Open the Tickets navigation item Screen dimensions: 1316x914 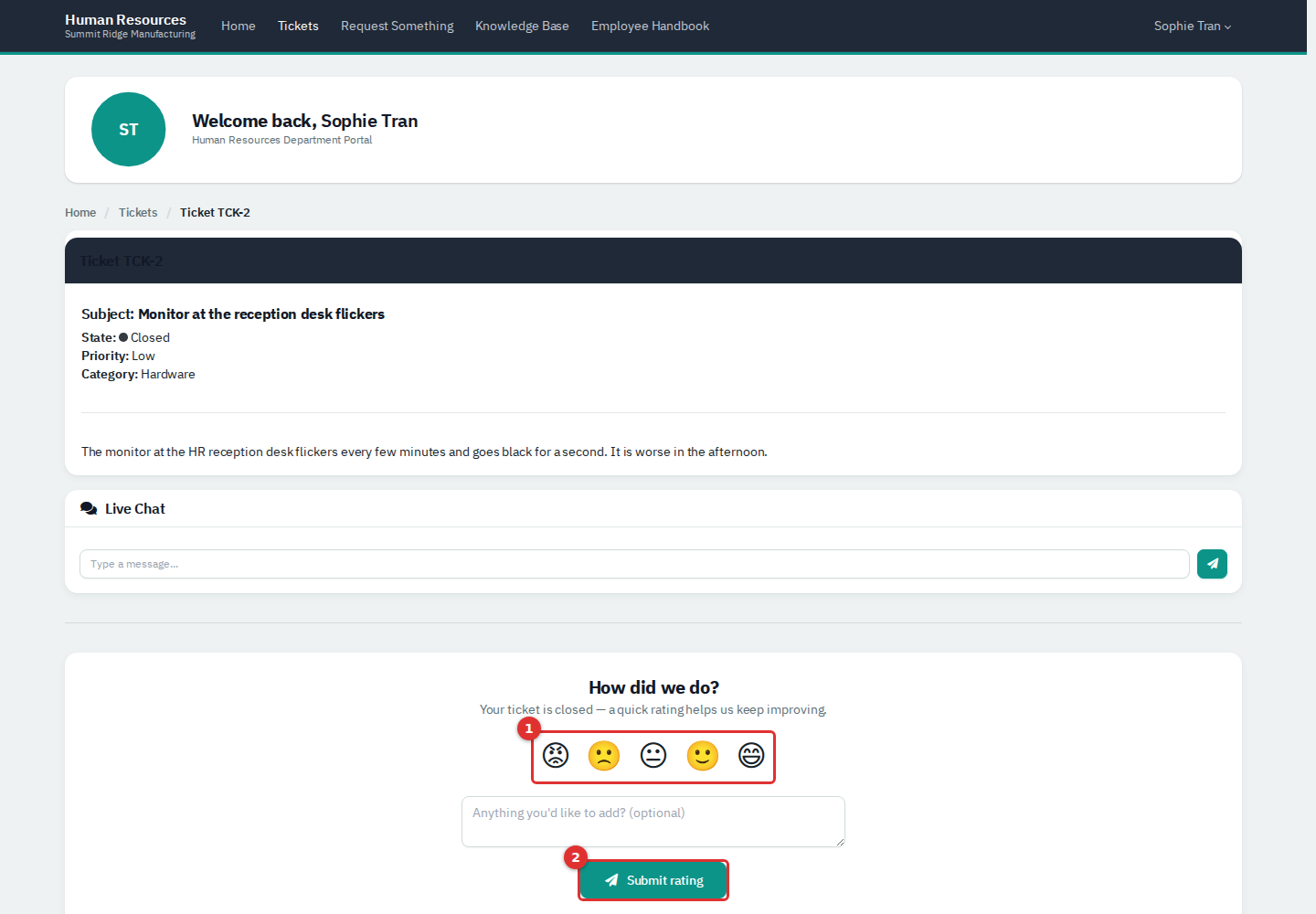[298, 26]
